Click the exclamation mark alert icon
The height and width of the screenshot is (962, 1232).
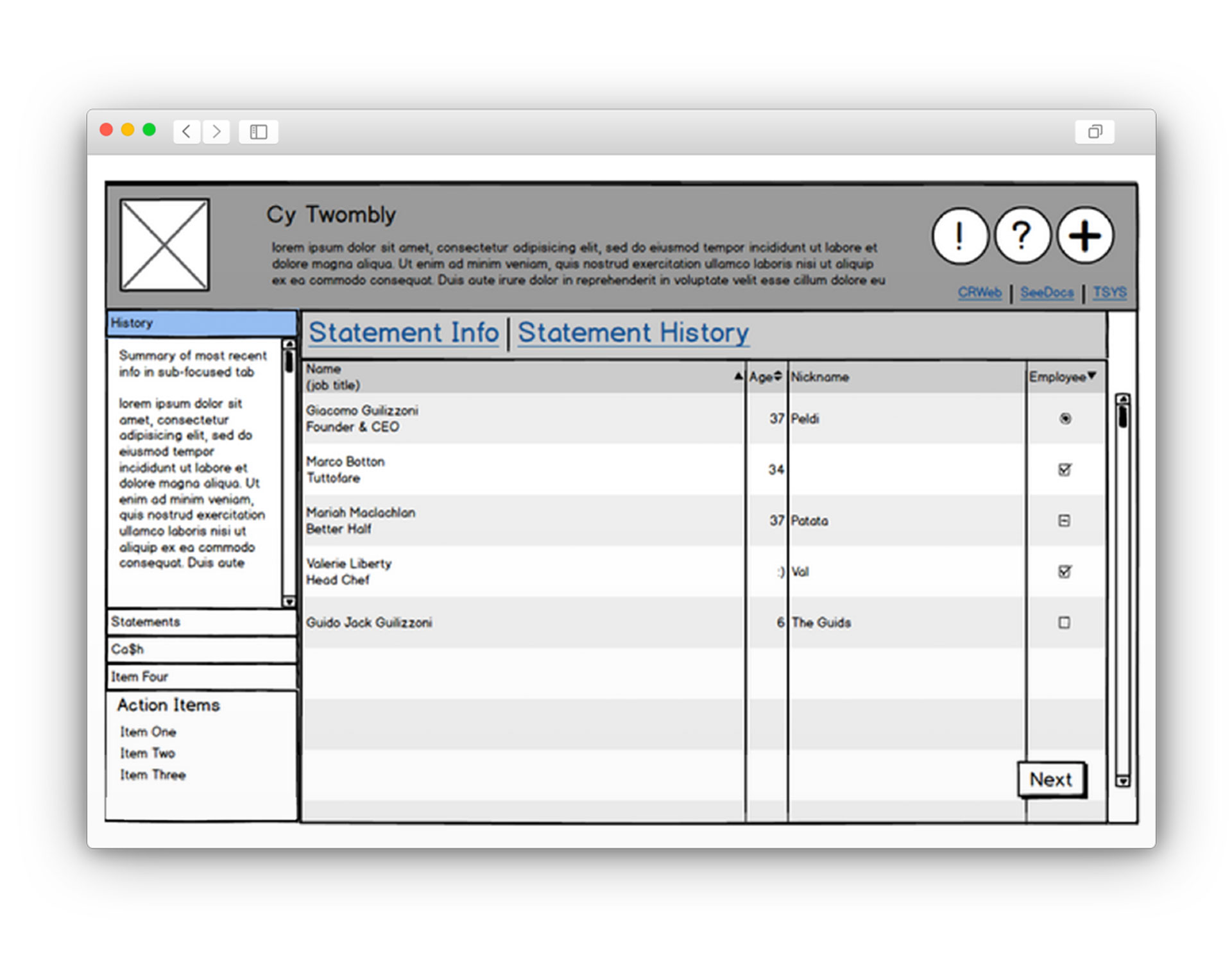(x=959, y=235)
